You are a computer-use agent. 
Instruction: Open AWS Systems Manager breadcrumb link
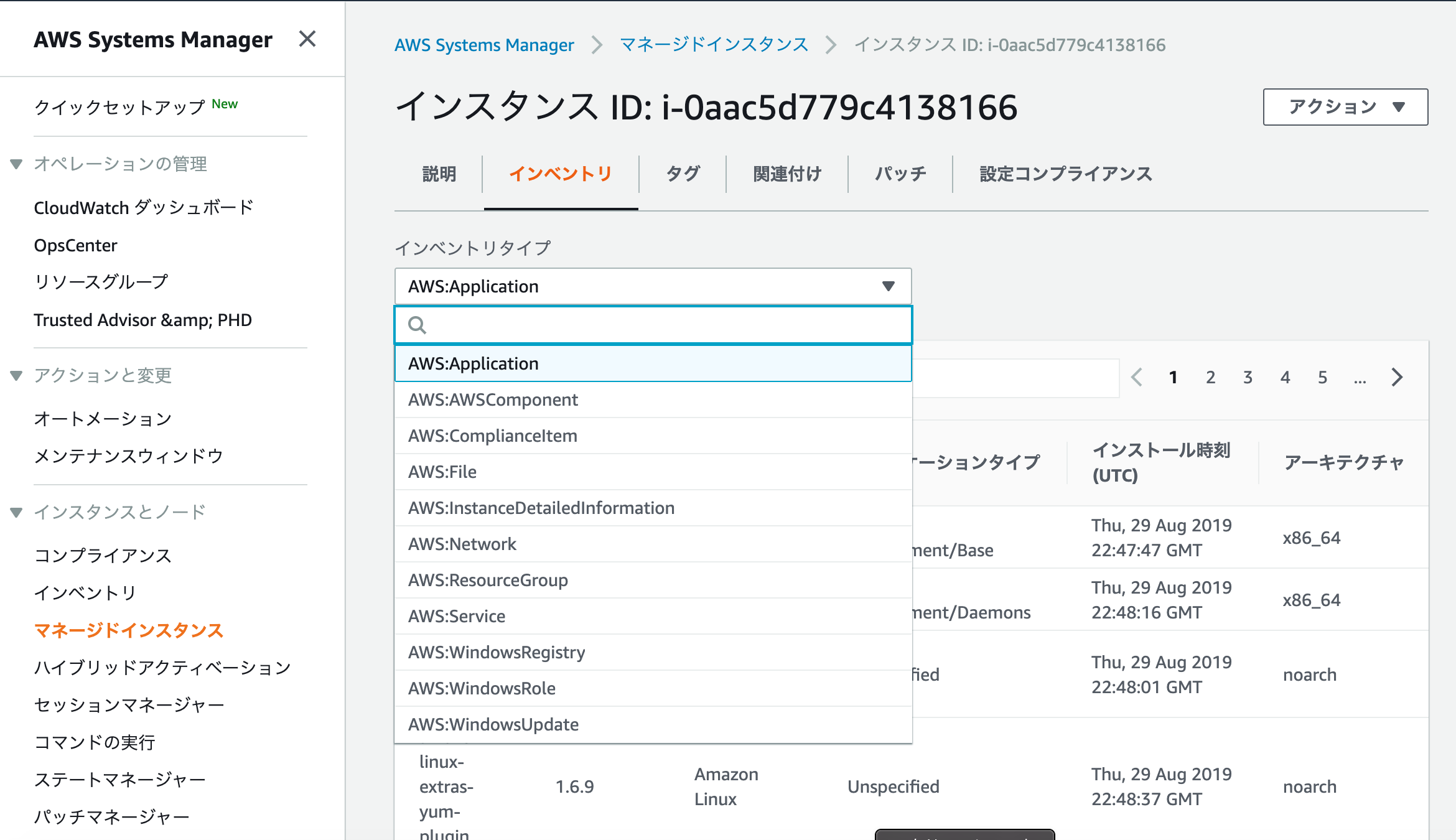(484, 45)
